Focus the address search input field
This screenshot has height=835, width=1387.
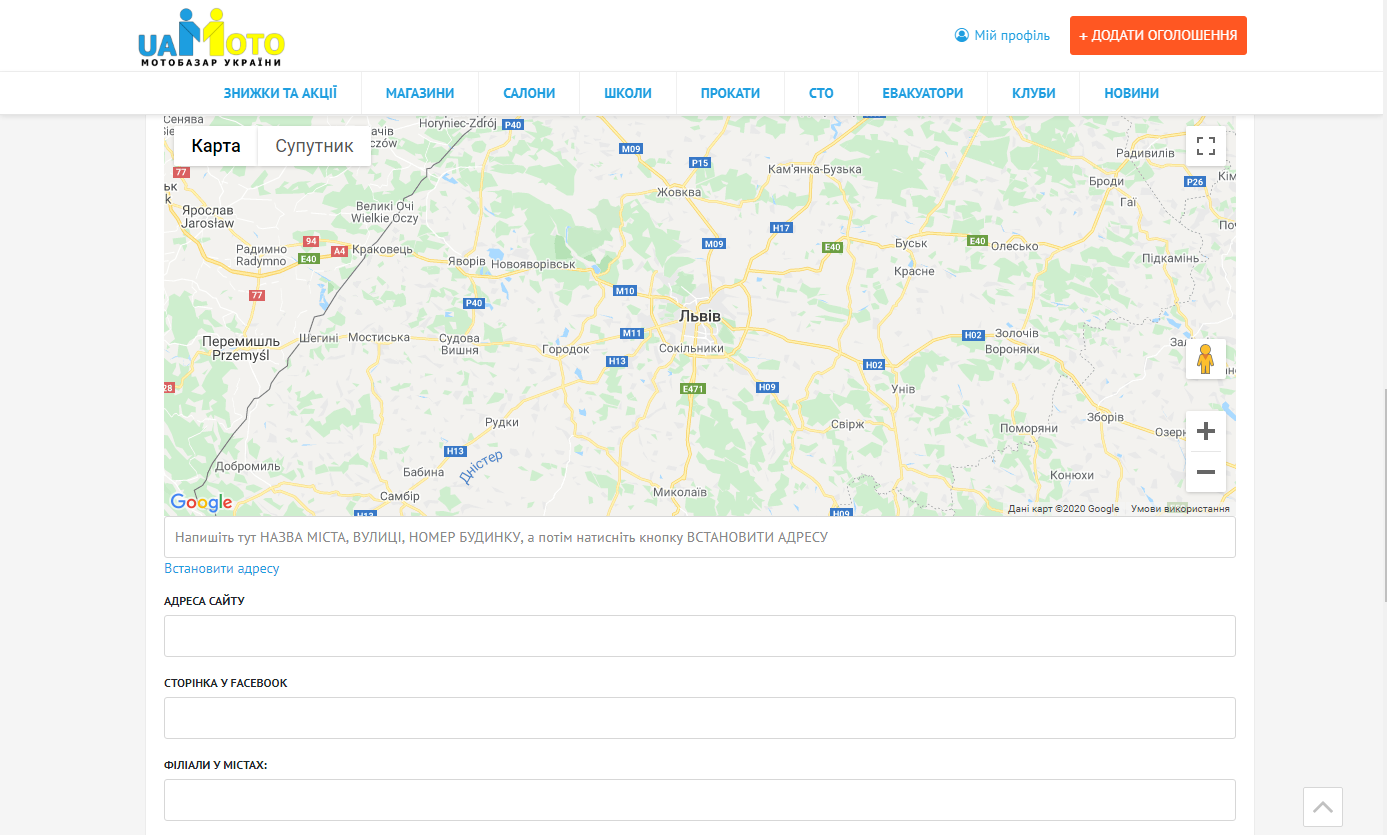click(x=700, y=537)
